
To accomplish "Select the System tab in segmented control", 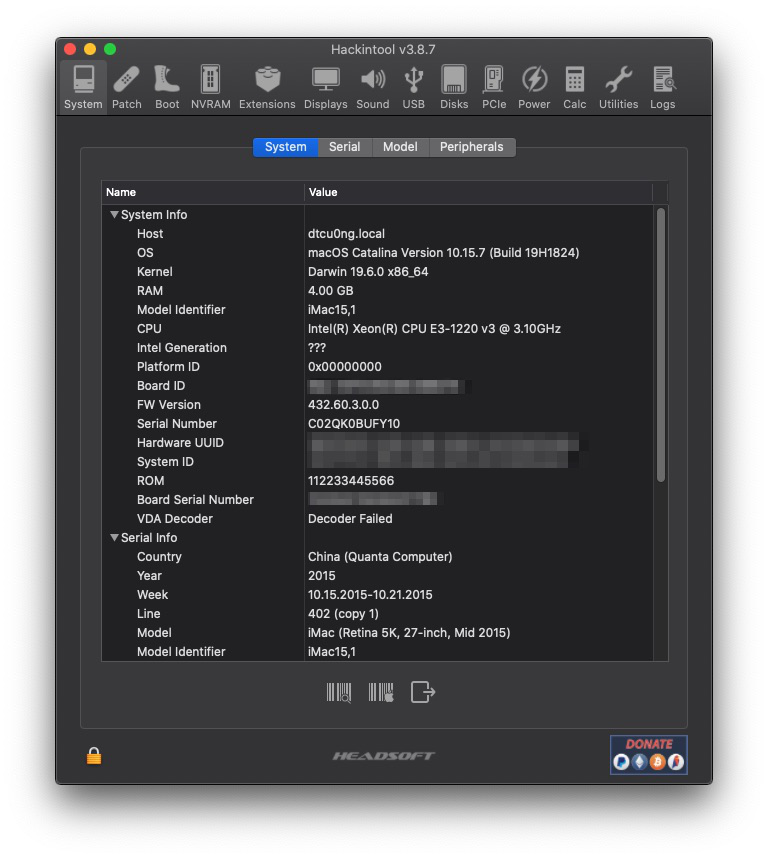I will [286, 147].
